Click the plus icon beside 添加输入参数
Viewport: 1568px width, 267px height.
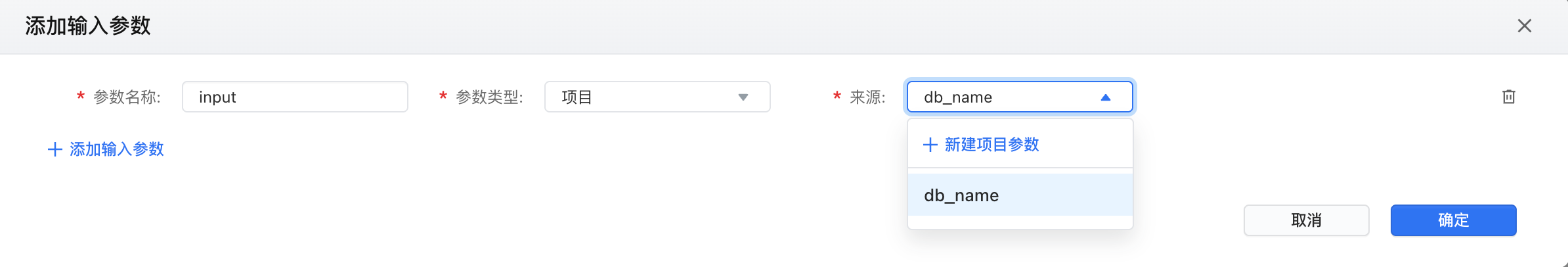coord(55,149)
